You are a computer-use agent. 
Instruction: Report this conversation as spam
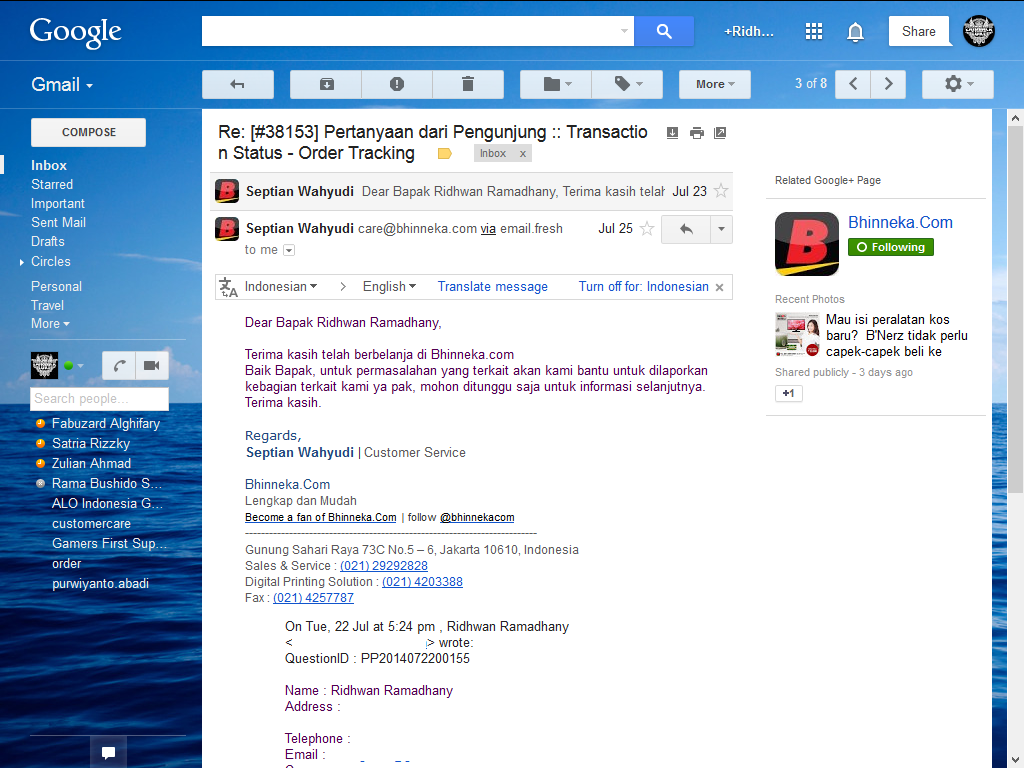click(x=397, y=84)
